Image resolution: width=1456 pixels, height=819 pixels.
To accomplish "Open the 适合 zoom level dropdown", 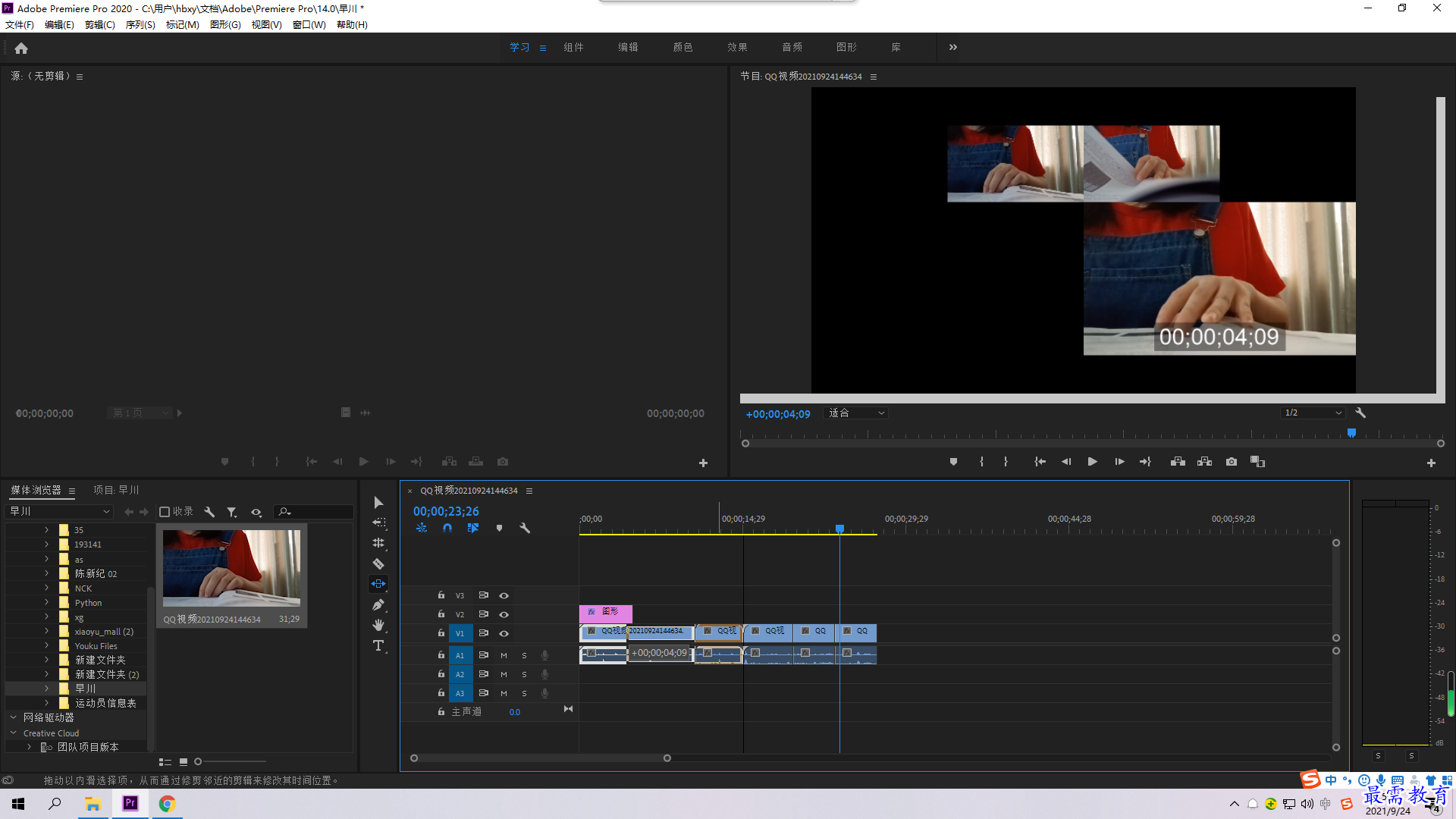I will point(855,413).
